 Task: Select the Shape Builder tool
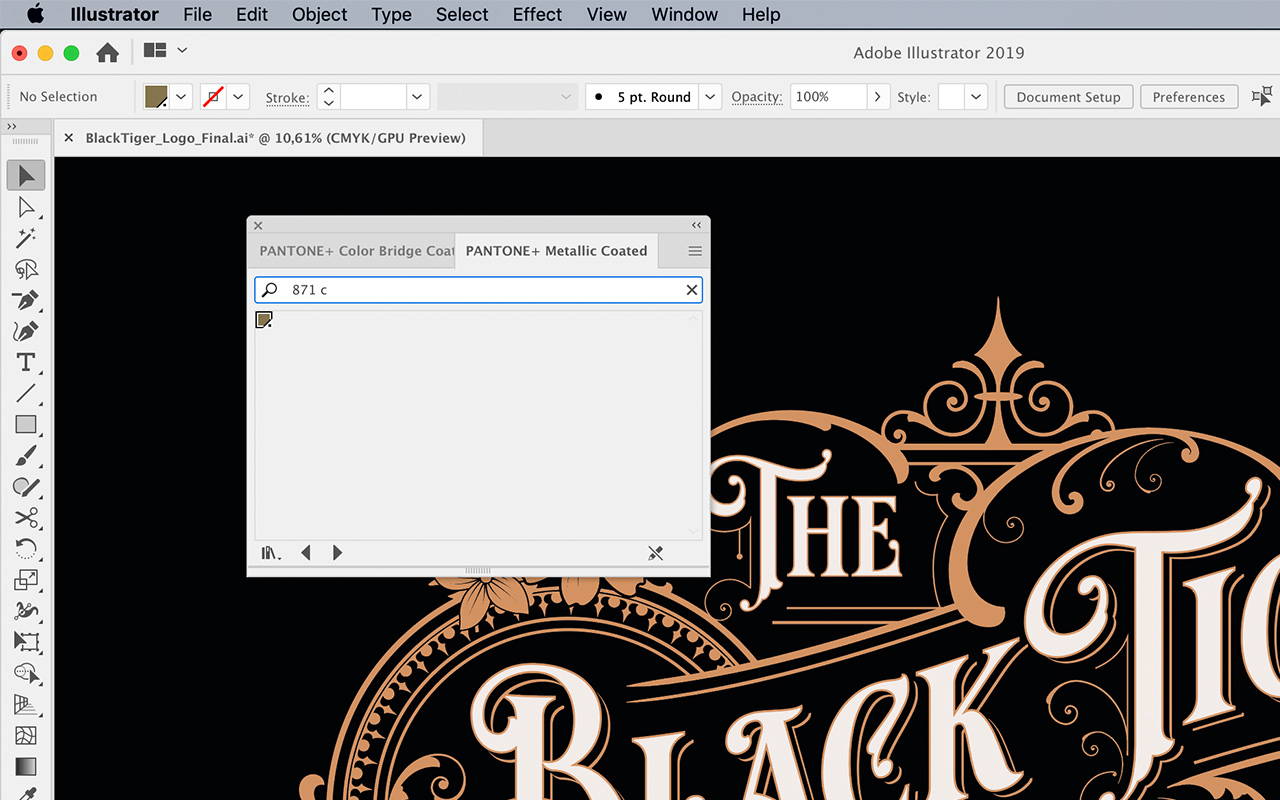click(26, 673)
